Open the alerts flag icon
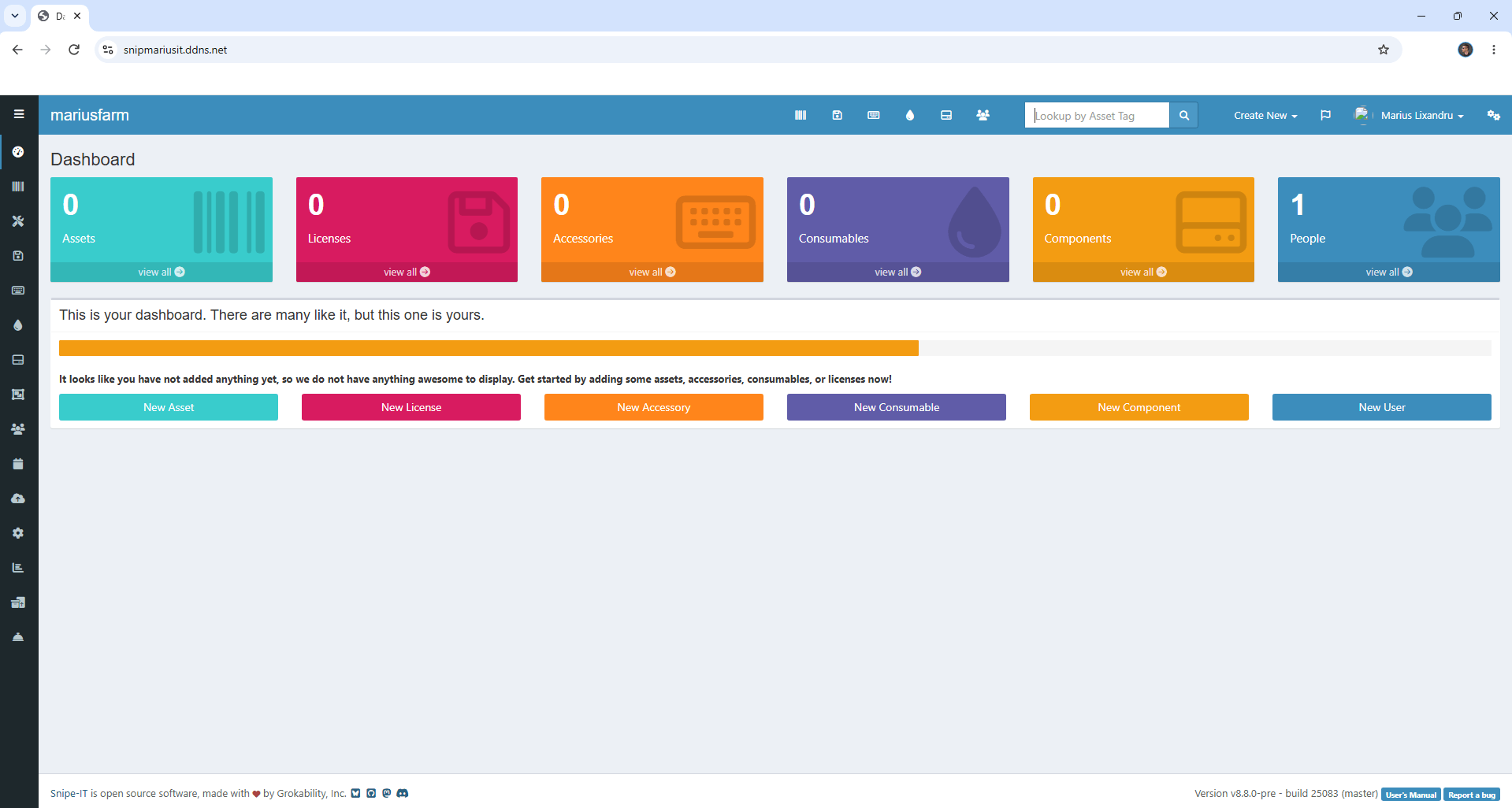1512x808 pixels. 1325,115
